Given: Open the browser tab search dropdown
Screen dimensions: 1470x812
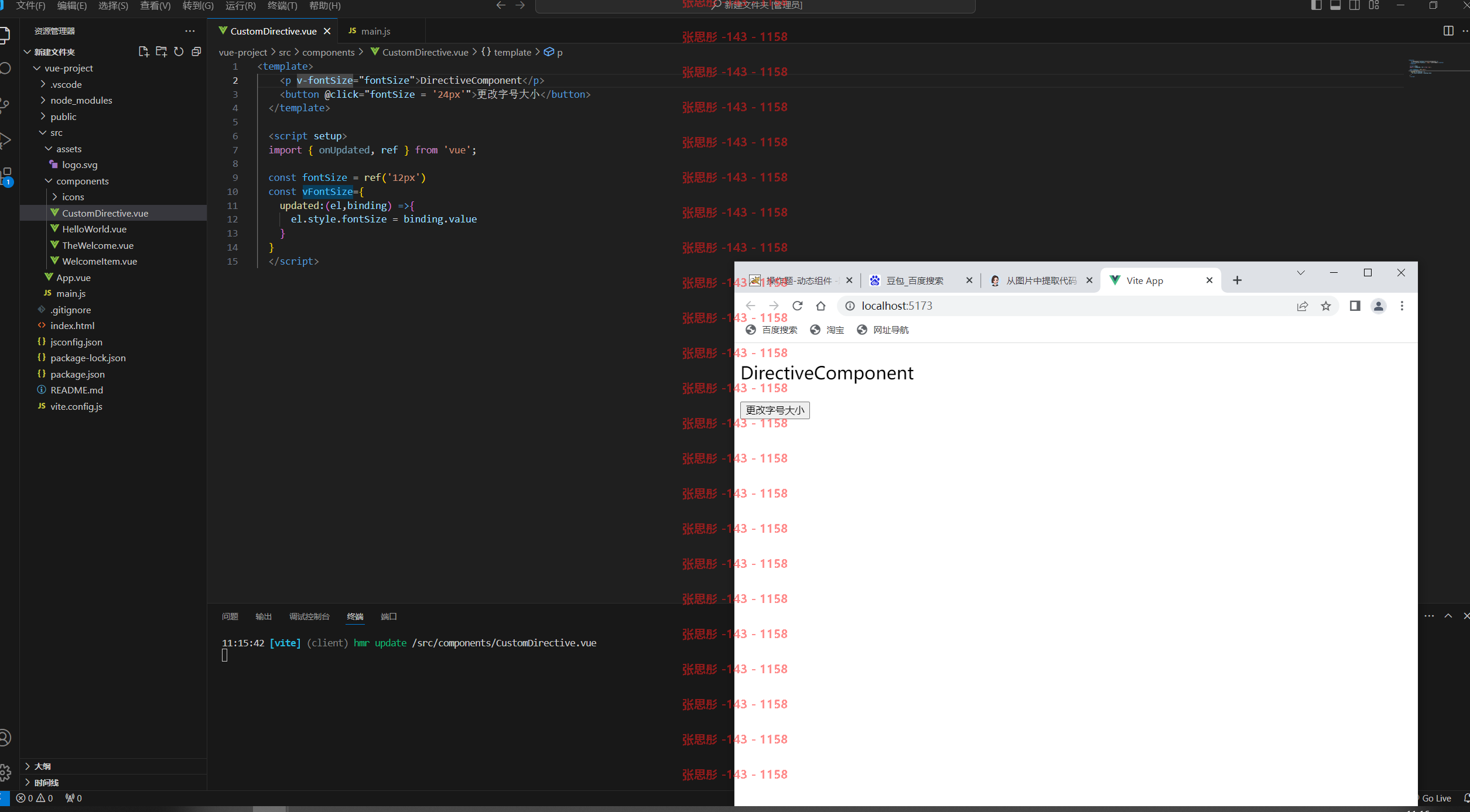Looking at the screenshot, I should pos(1301,273).
